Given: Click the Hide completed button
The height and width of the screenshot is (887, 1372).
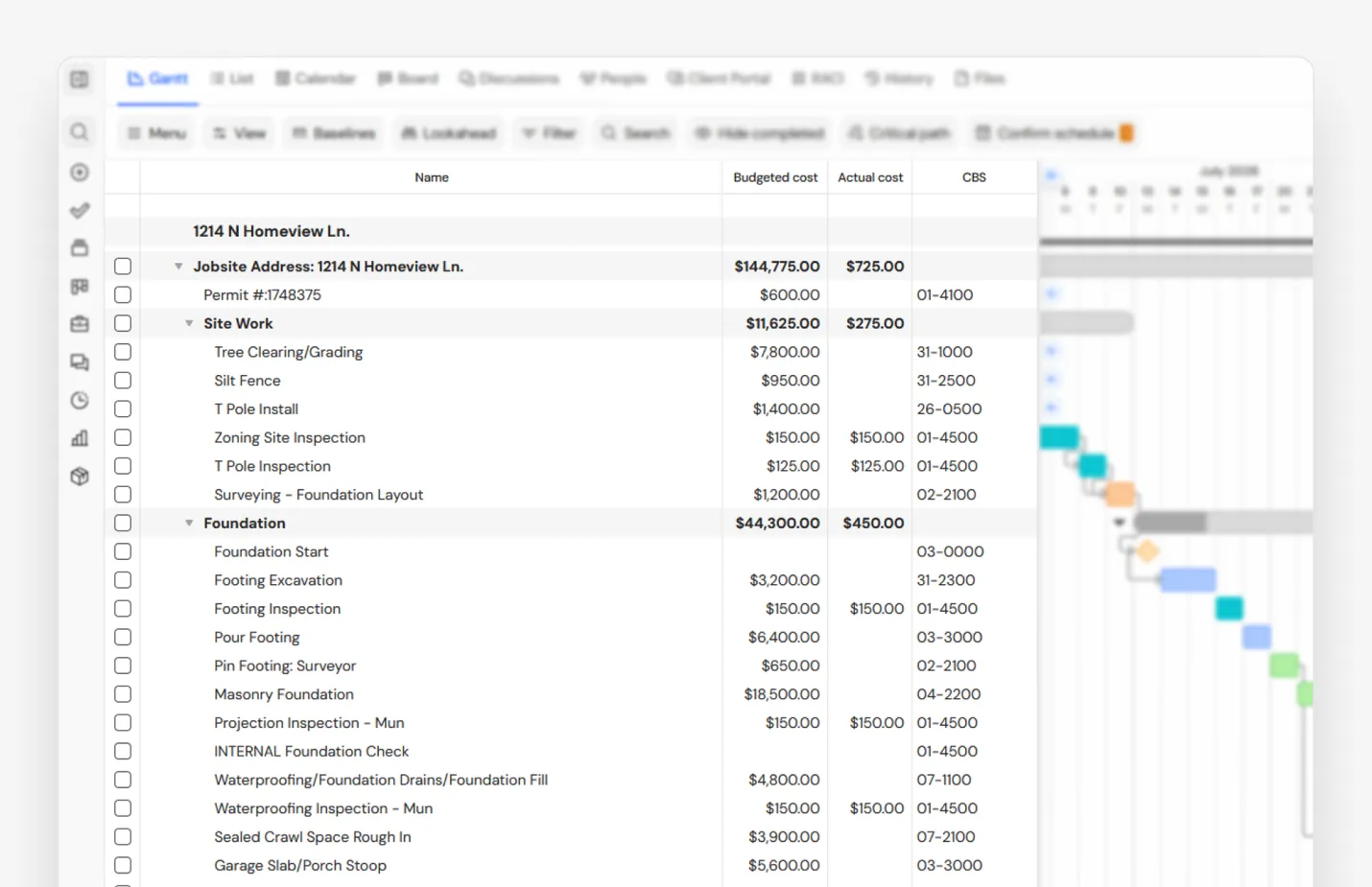Looking at the screenshot, I should tap(760, 133).
